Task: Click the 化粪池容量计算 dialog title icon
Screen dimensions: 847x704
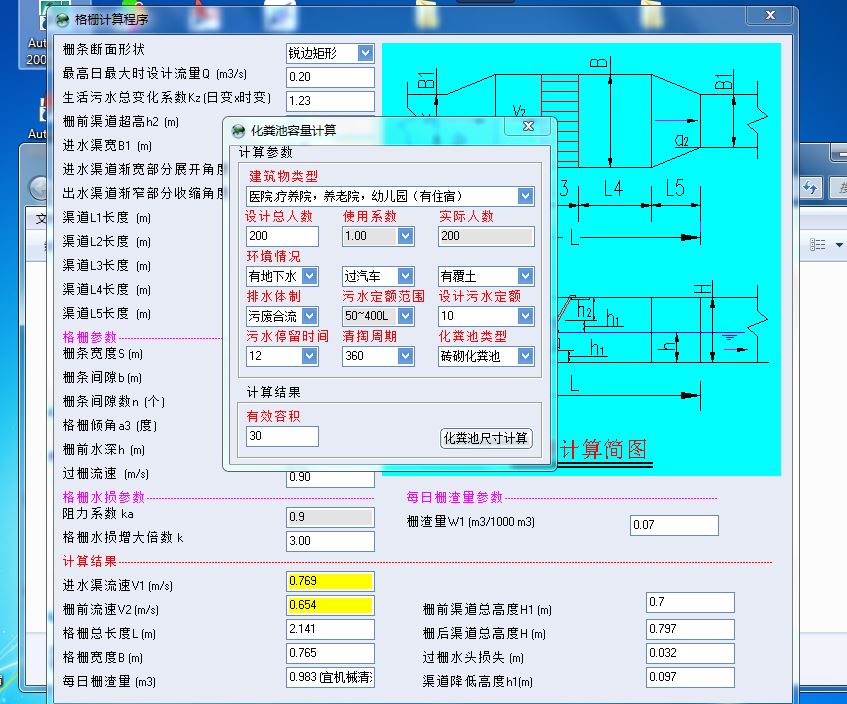Action: coord(238,131)
